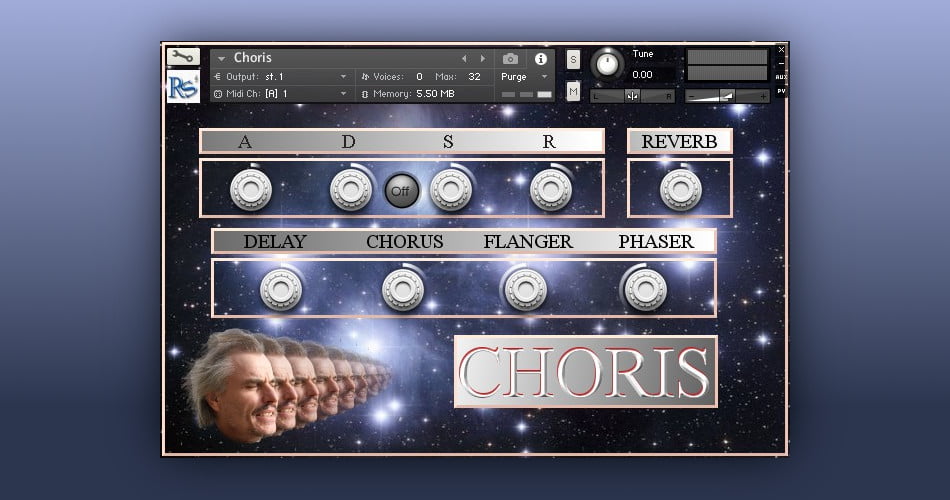The image size is (950, 500).
Task: Click the PHASER label
Action: (x=656, y=241)
